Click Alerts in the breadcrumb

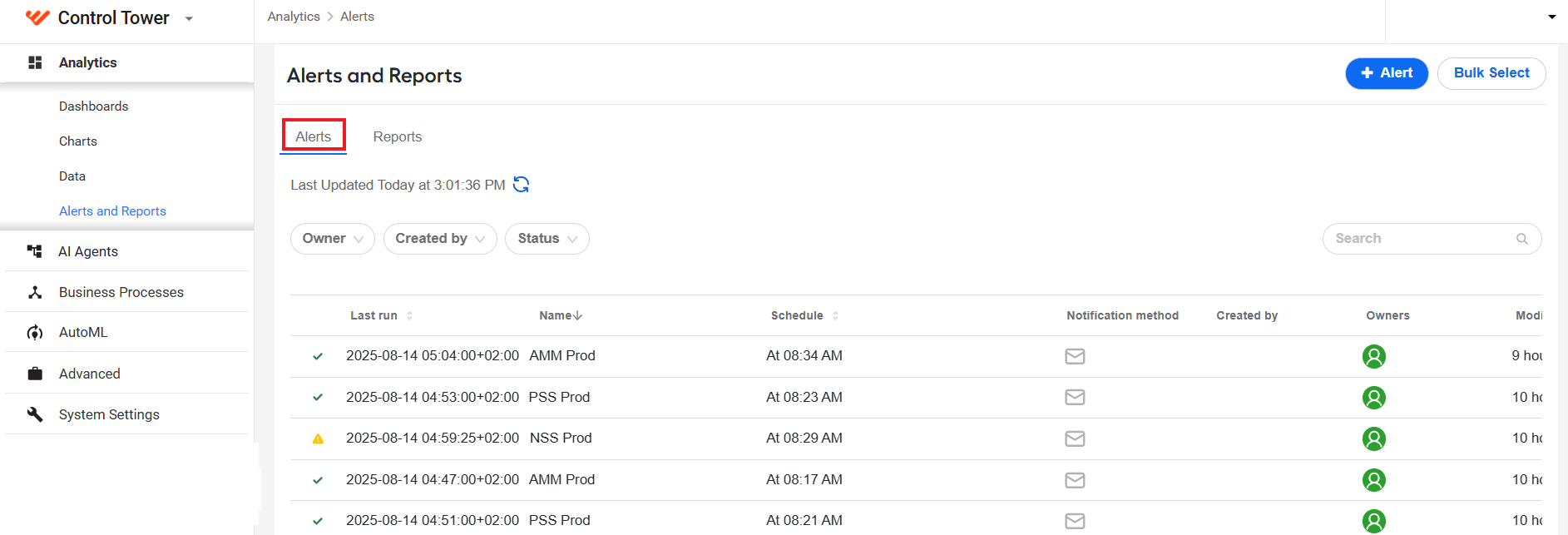357,17
